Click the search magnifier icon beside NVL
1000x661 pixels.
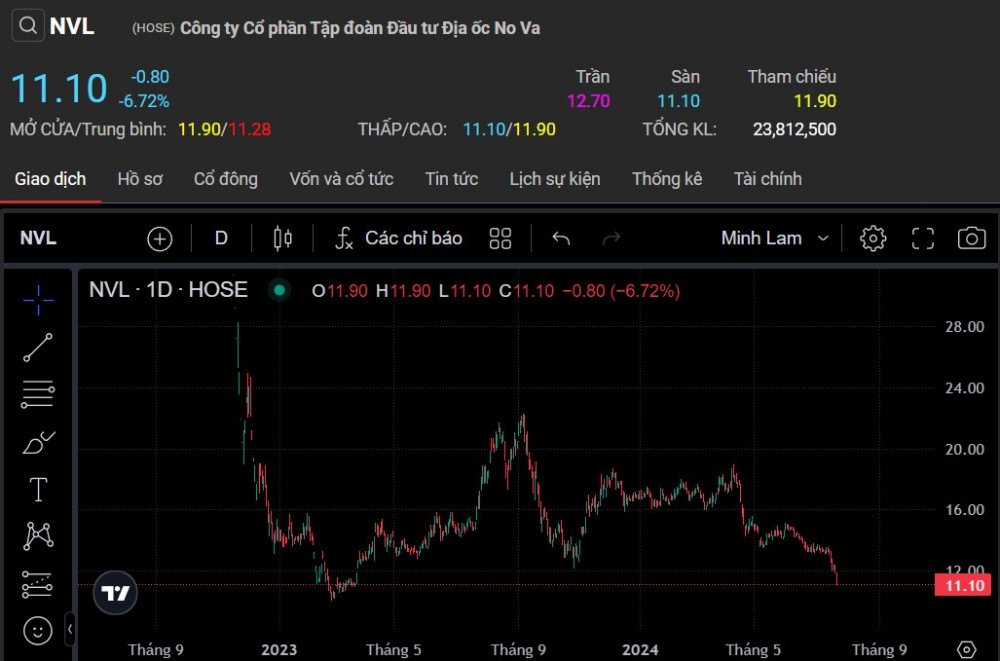click(27, 26)
